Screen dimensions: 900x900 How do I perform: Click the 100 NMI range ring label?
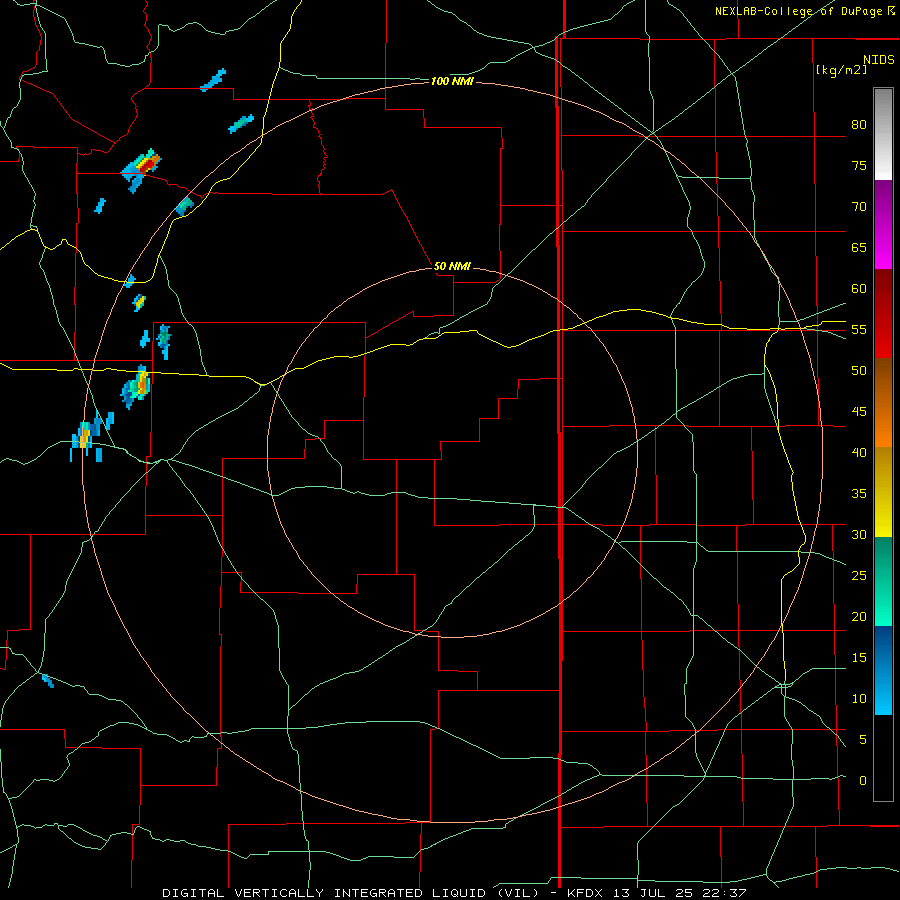coord(452,82)
